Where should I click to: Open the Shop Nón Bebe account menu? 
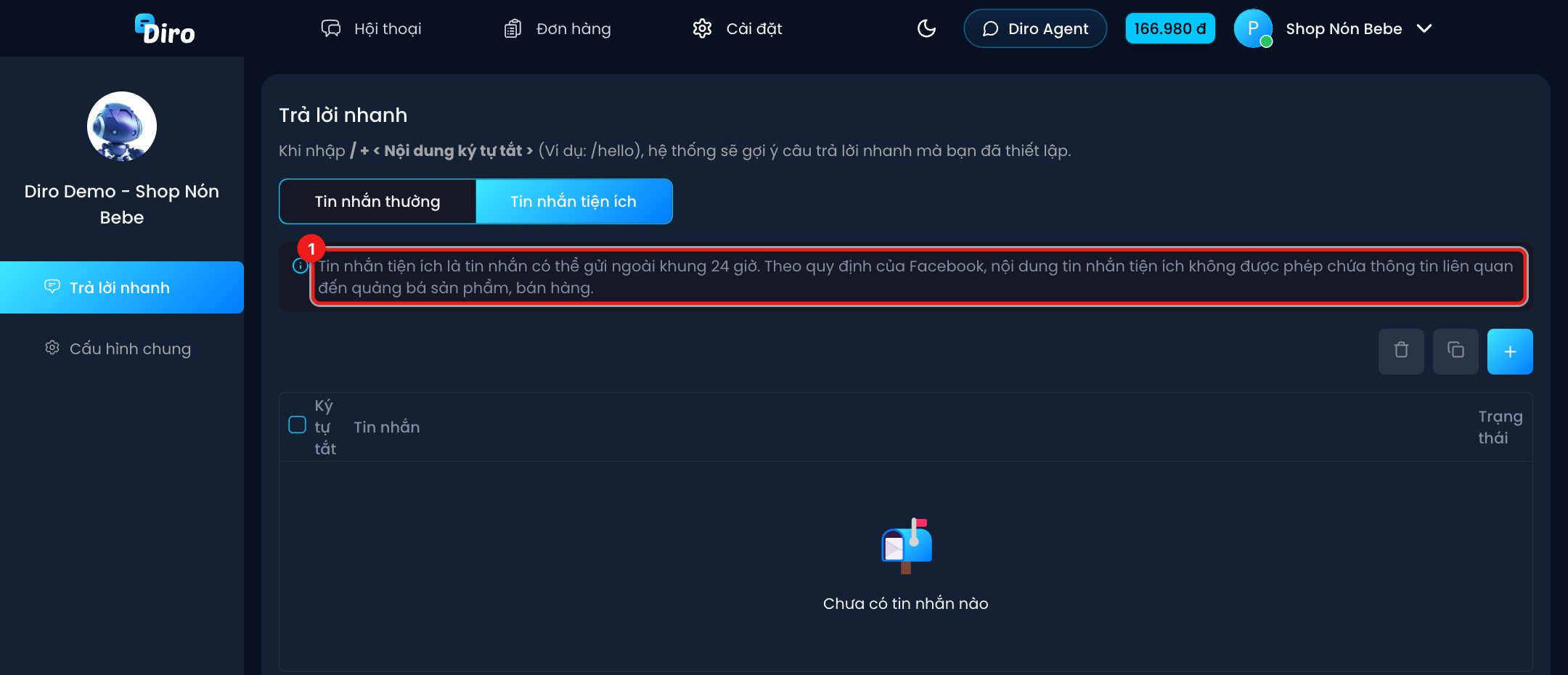(x=1343, y=28)
